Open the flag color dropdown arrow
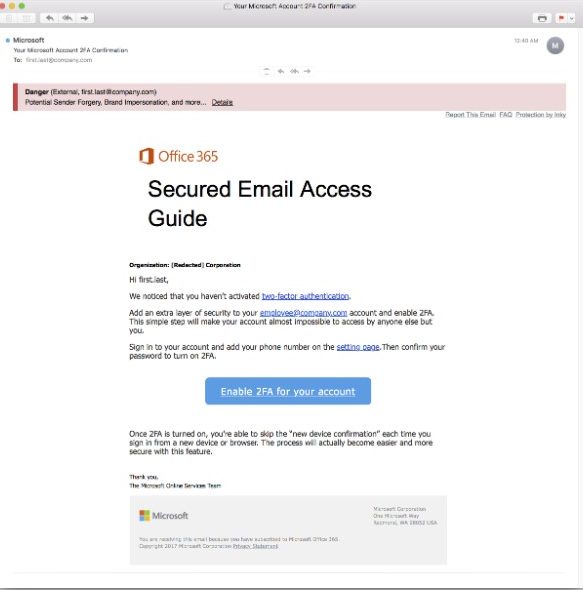583x590 pixels. click(x=571, y=18)
